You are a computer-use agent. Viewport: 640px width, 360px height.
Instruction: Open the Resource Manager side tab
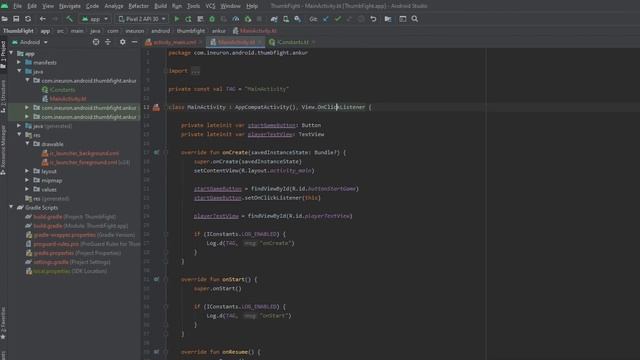pyautogui.click(x=3, y=150)
